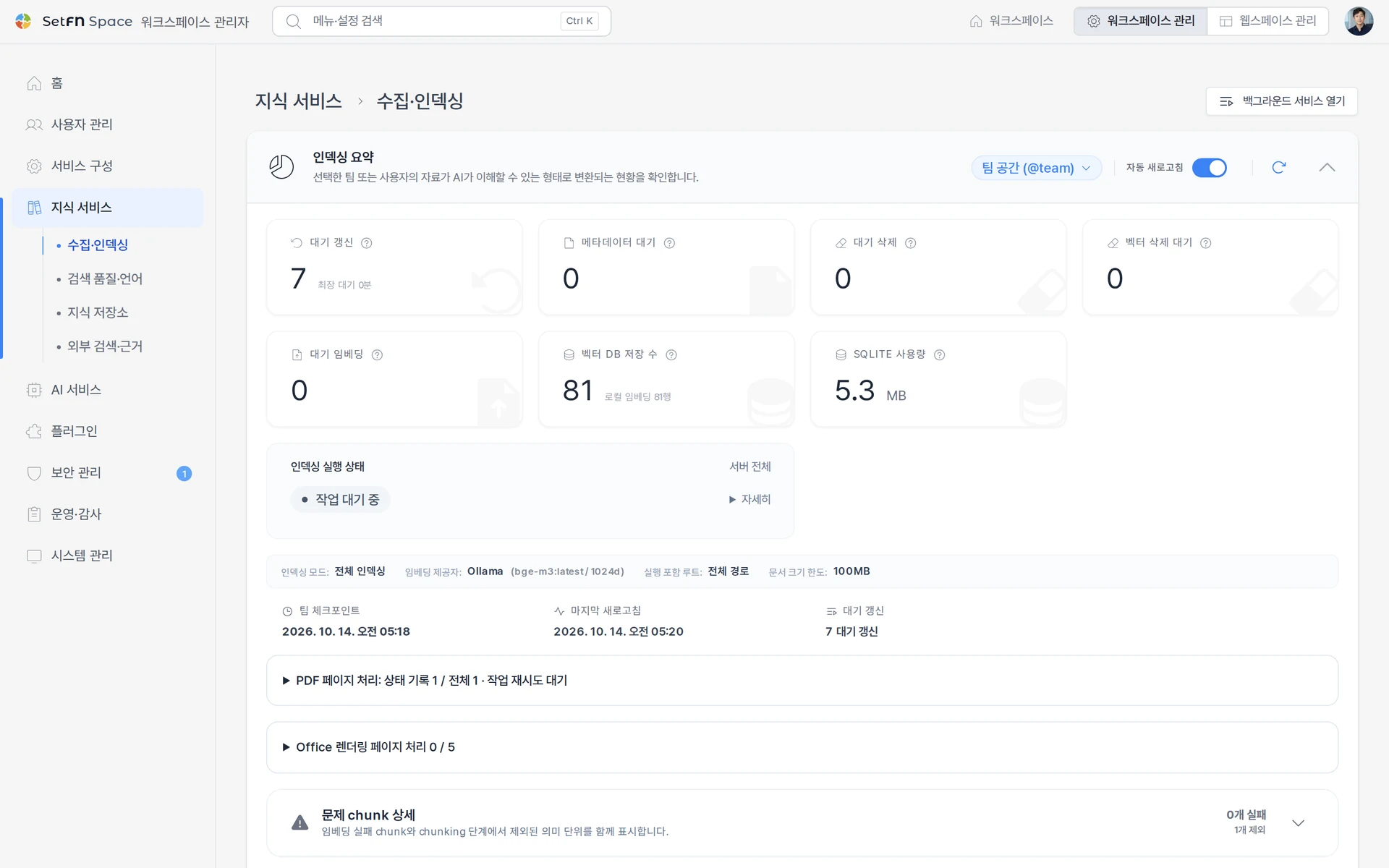
Task: Expand the 자세히 details disclosure
Action: tap(749, 499)
